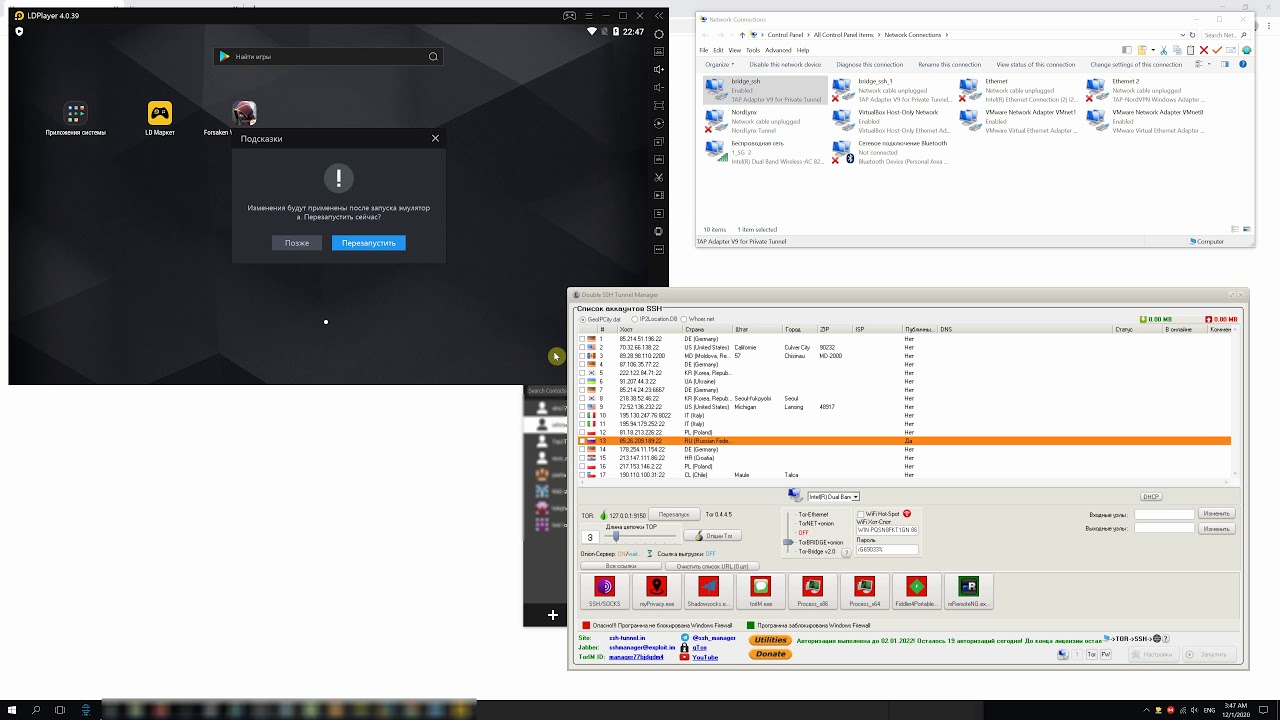
Task: Open the mRemoteNG tile
Action: (968, 591)
